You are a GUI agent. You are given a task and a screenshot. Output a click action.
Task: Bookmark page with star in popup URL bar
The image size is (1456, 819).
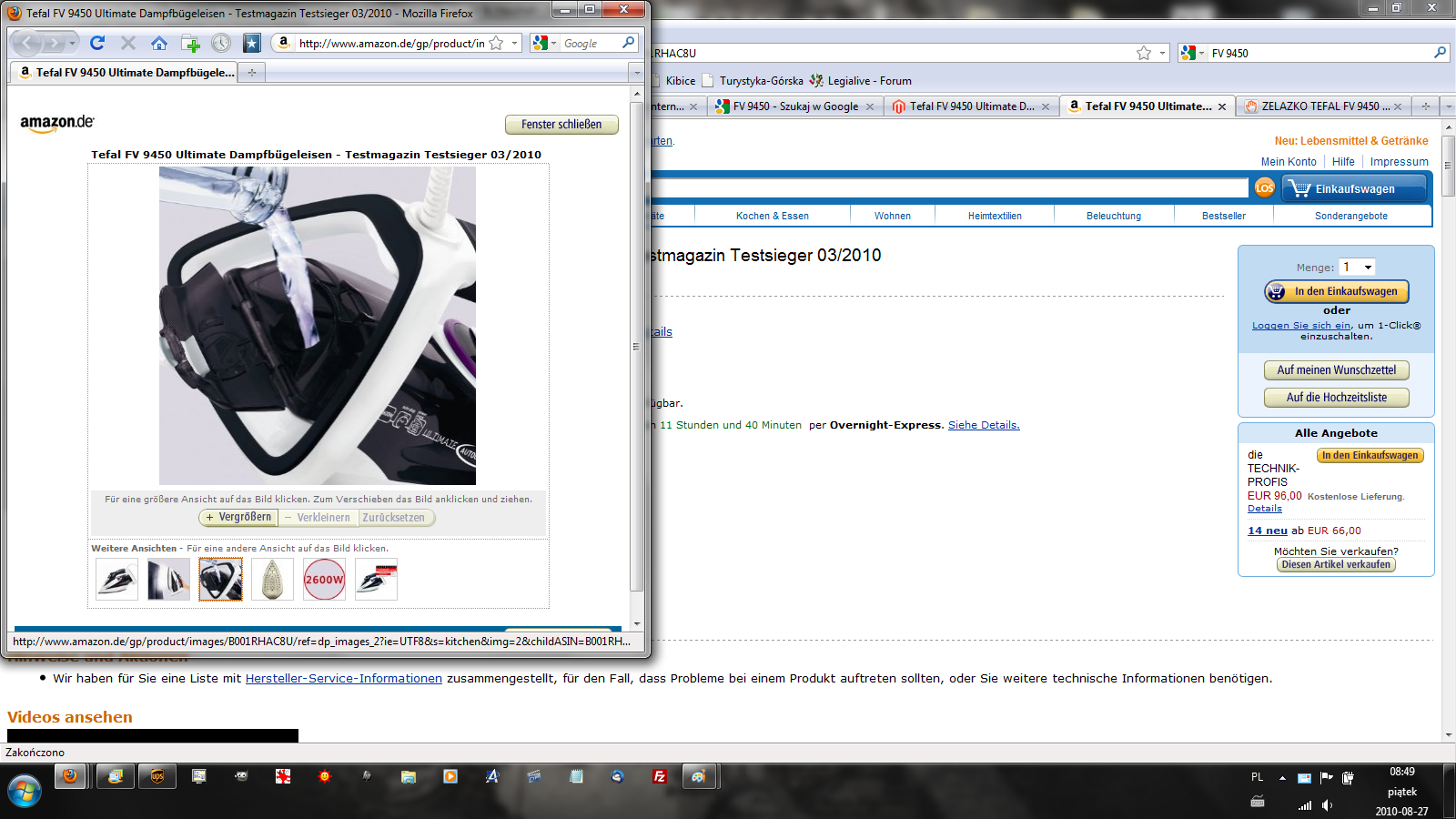point(496,43)
